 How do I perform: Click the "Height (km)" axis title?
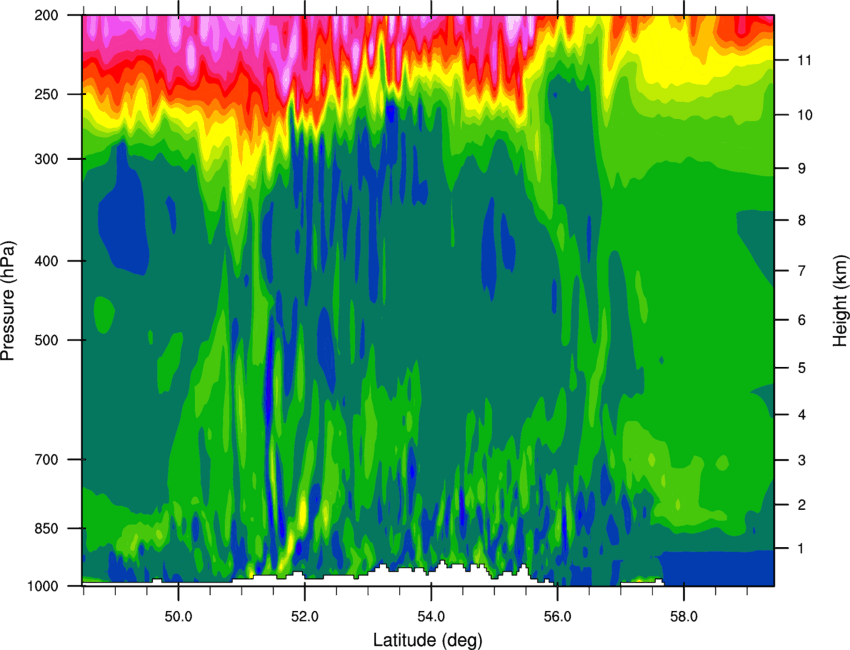[840, 300]
